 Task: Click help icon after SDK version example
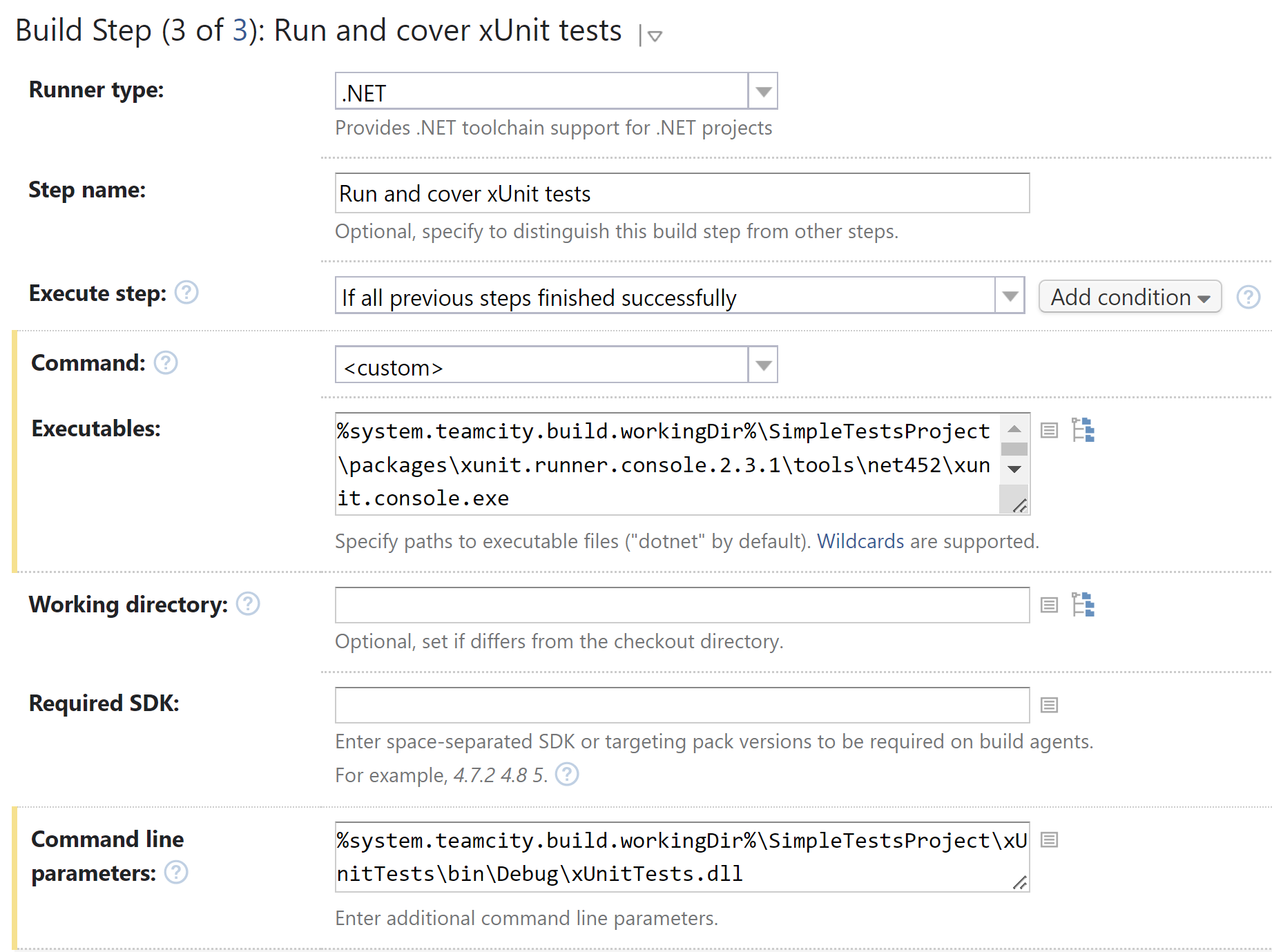567,775
